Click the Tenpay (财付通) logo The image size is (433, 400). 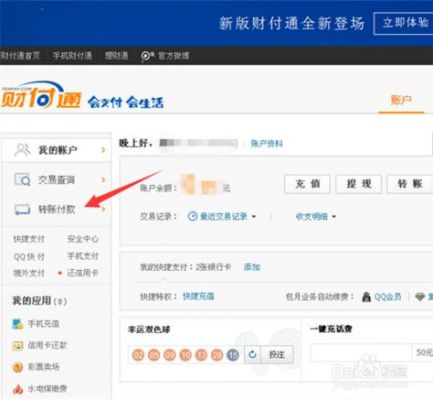41,95
